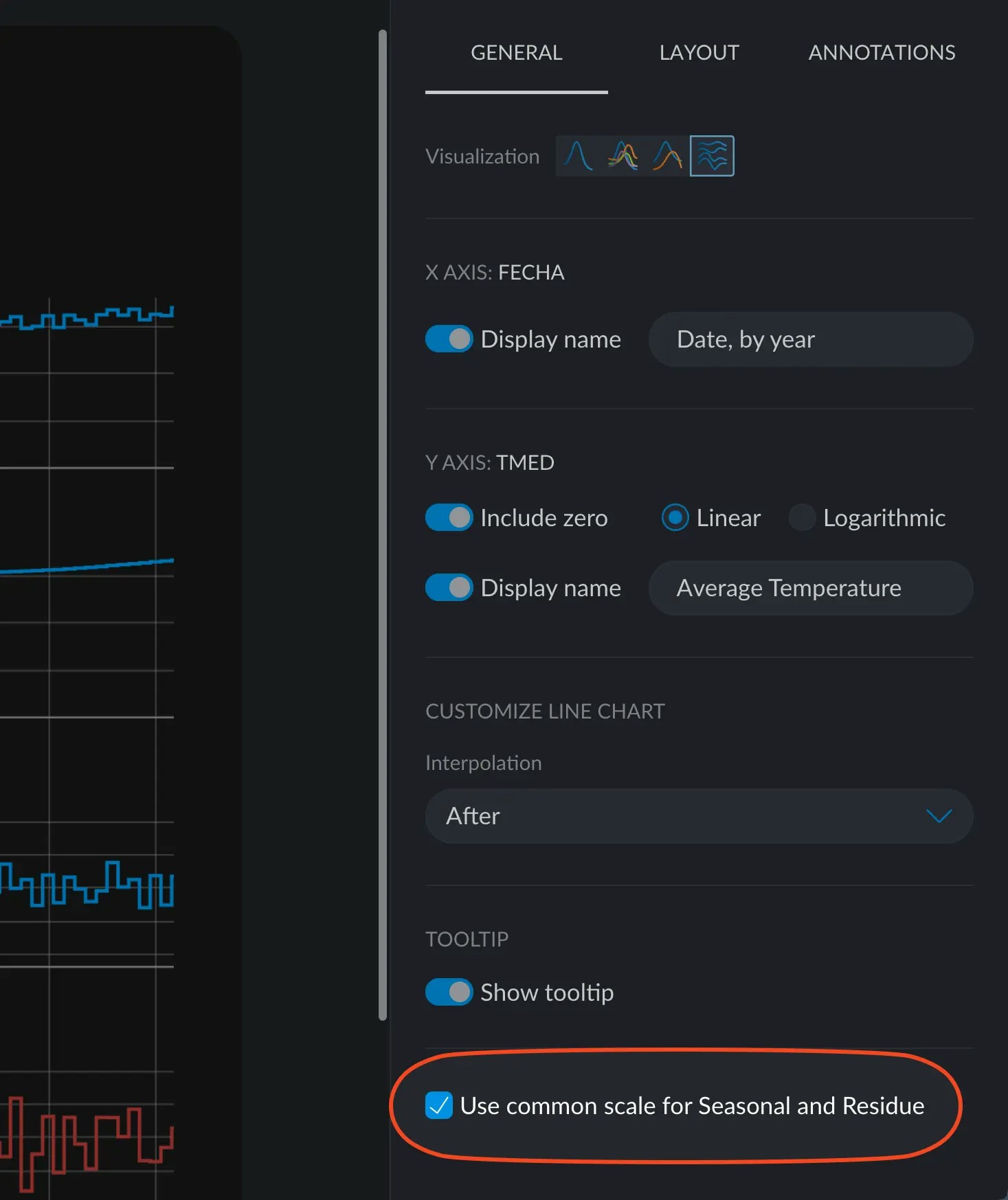
Task: Select the multi-colored lines visualization icon
Action: point(623,156)
